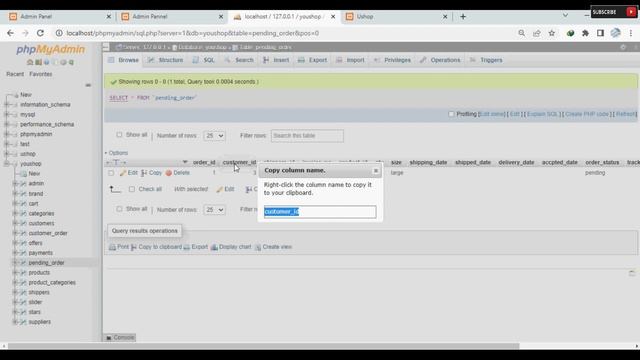
Task: Click the view site information icon
Action: point(59,33)
